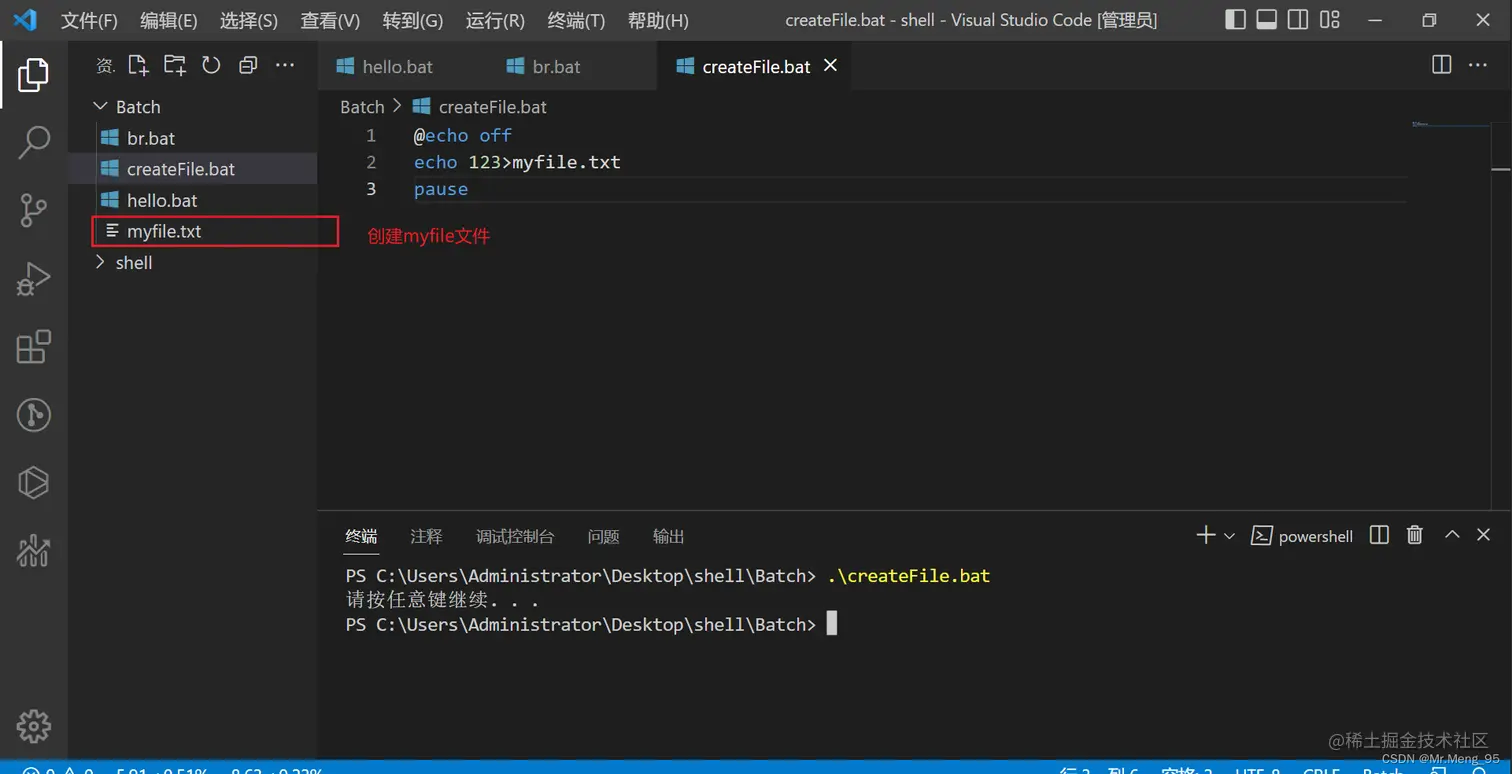Open the terminal launch profile dropdown arrow
This screenshot has width=1512, height=774.
(1229, 536)
